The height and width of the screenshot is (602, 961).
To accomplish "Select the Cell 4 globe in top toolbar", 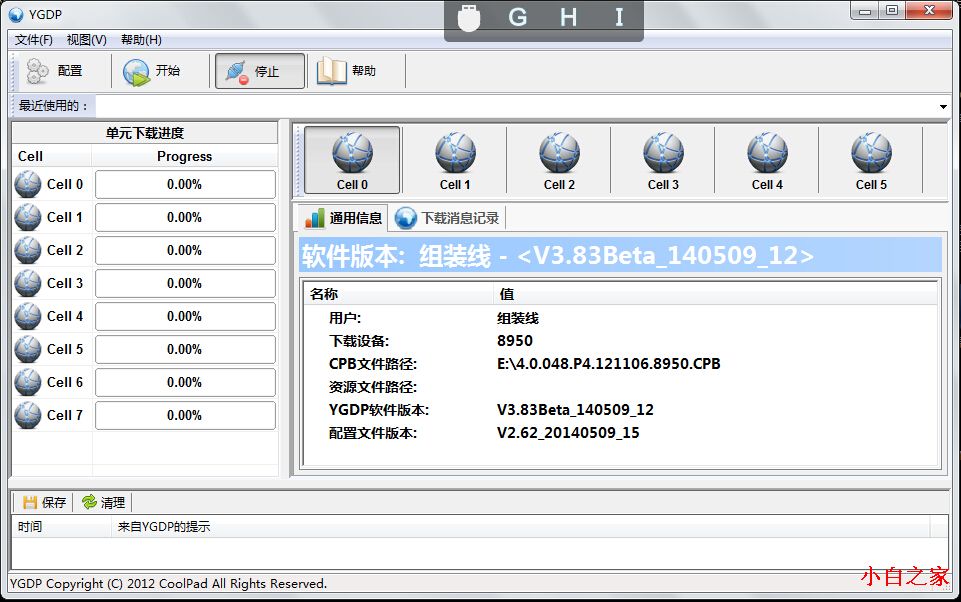I will 767,160.
